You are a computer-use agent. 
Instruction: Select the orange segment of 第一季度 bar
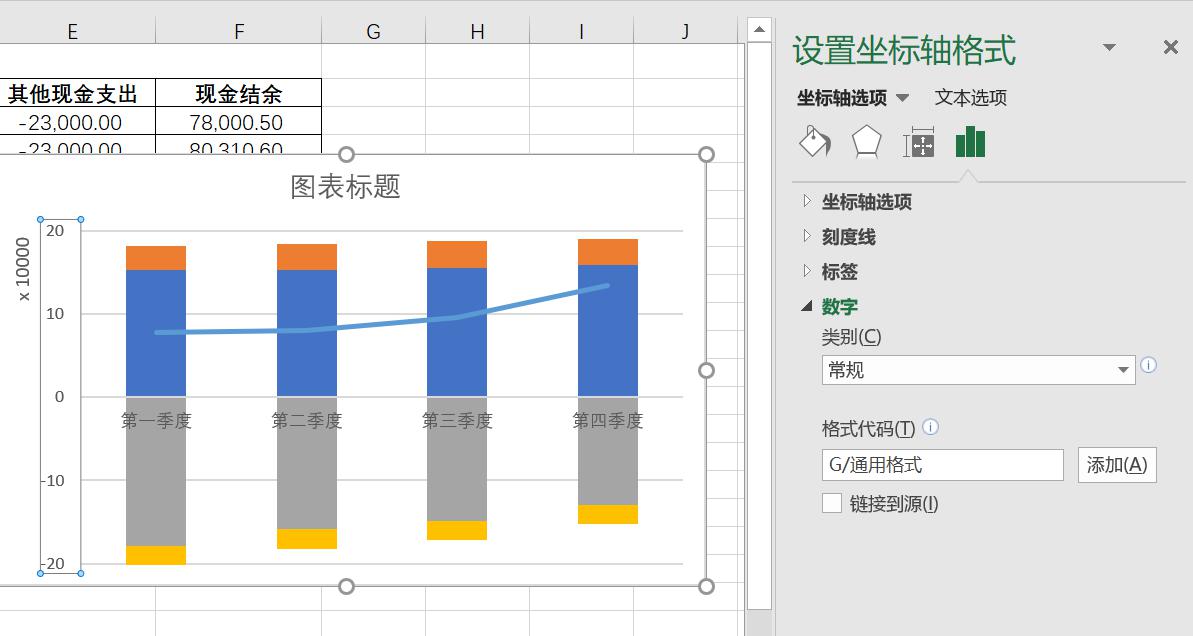click(x=156, y=258)
